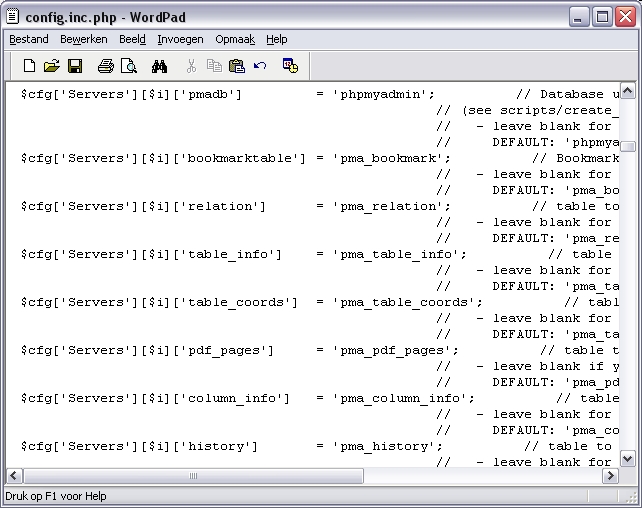The width and height of the screenshot is (642, 508).
Task: Save the file with the floppy disk icon
Action: (75, 66)
